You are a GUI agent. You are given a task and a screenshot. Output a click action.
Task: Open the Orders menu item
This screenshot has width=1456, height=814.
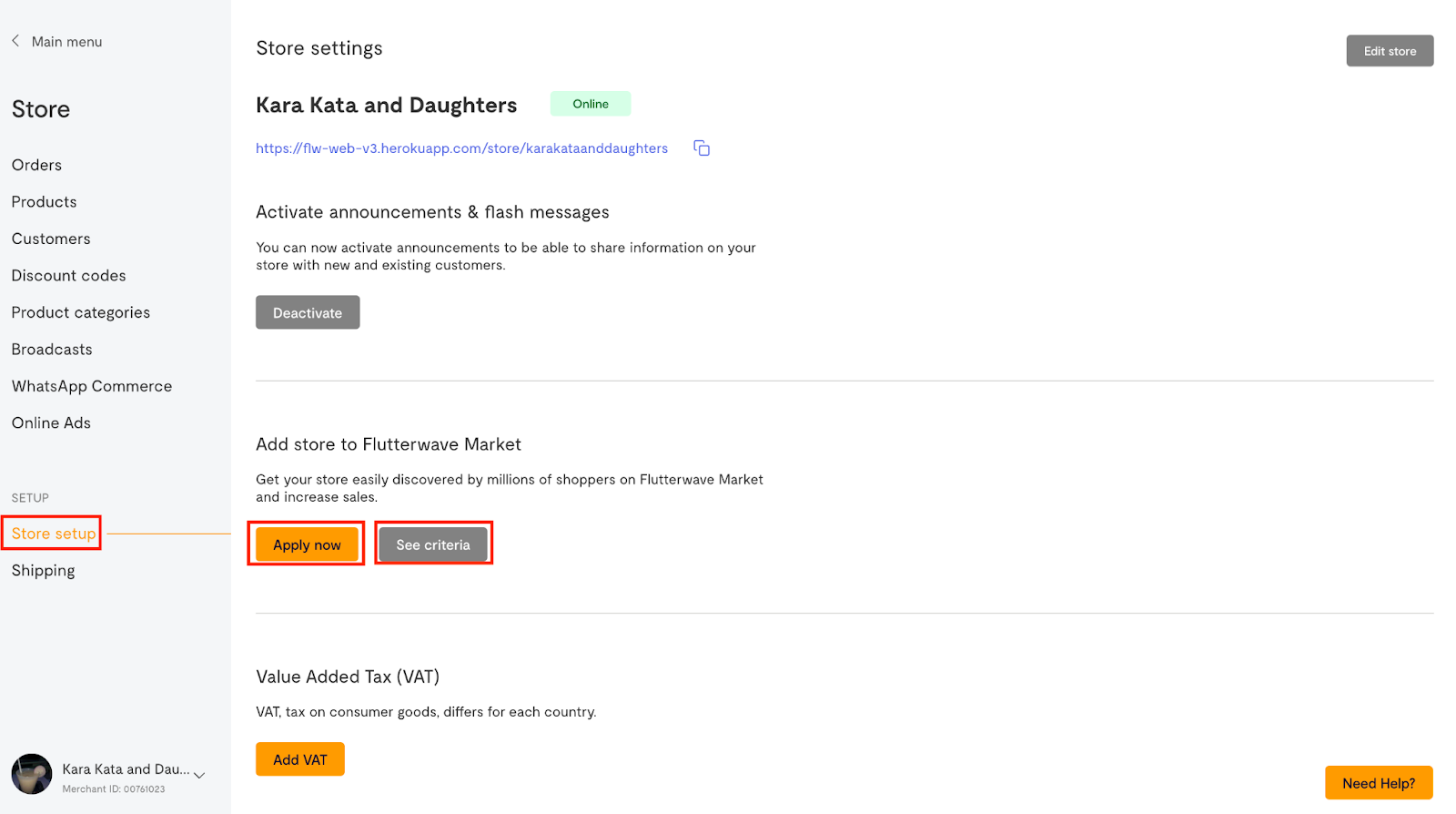tap(36, 165)
